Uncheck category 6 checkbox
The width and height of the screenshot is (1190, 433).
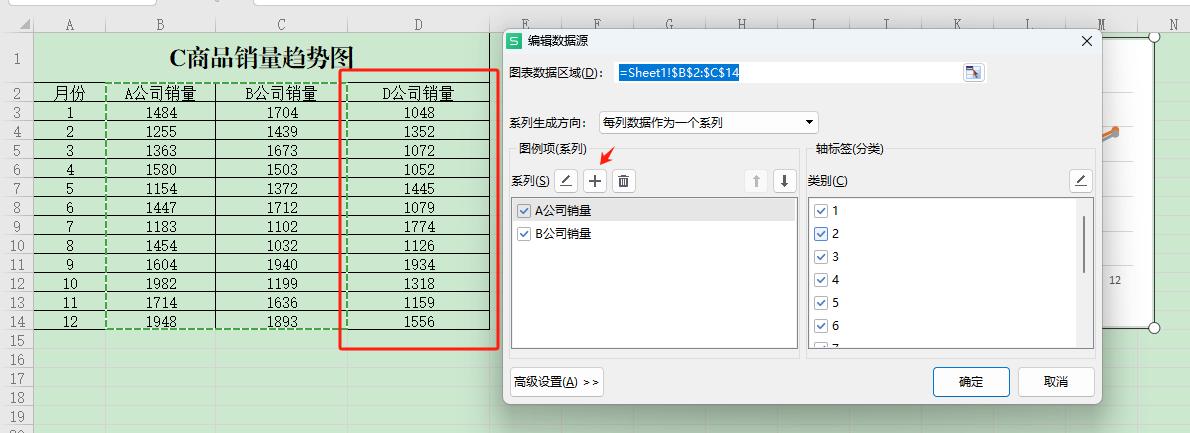tap(820, 325)
